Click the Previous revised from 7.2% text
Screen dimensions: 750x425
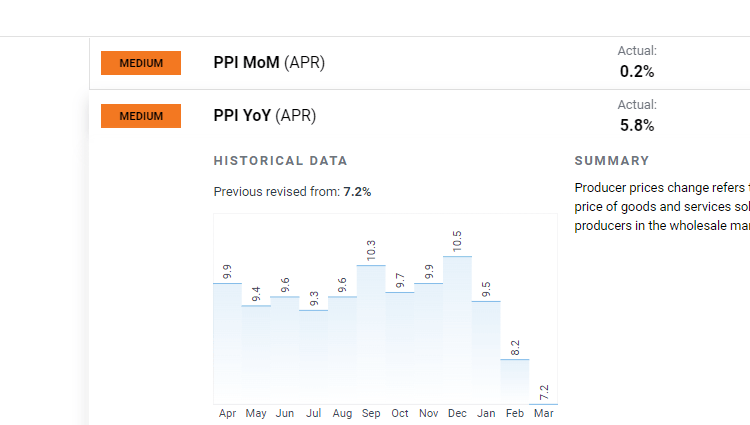tap(292, 191)
